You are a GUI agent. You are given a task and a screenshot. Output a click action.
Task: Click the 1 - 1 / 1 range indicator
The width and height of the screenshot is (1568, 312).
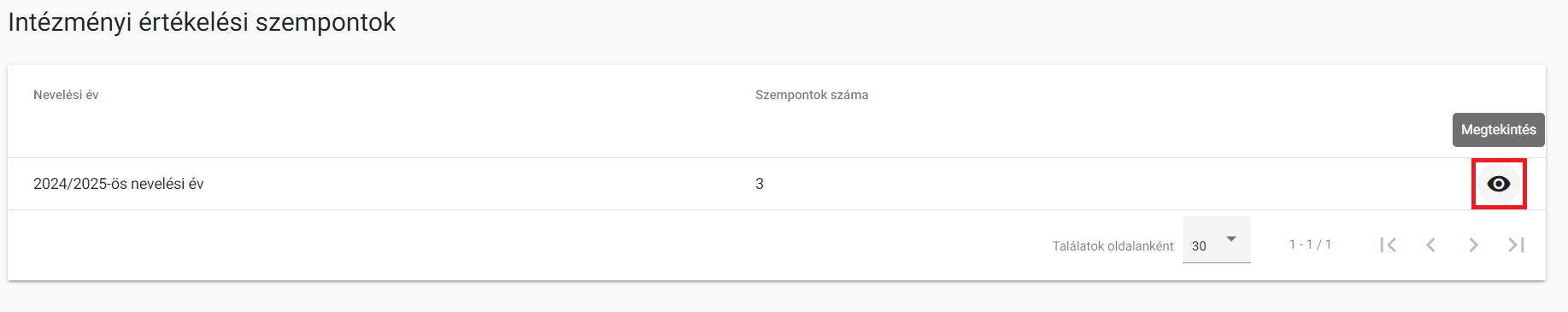1310,244
